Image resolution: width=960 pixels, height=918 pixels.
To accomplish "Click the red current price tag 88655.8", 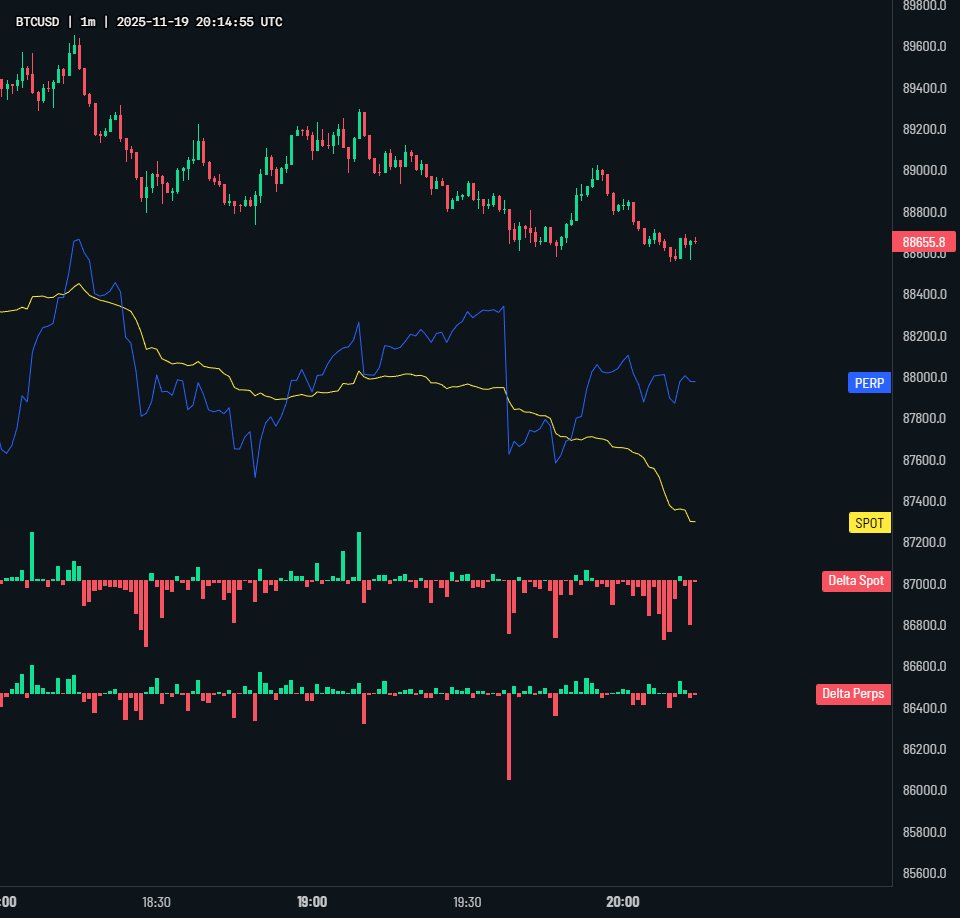I will 924,241.
